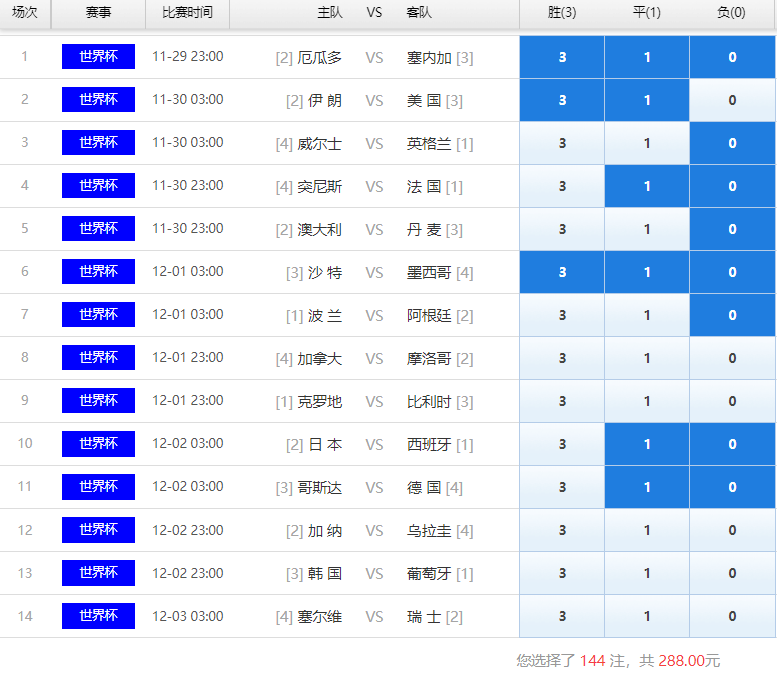Screen dimensions: 777x674
Task: Click the 比赛时间 column header
Action: pos(187,12)
